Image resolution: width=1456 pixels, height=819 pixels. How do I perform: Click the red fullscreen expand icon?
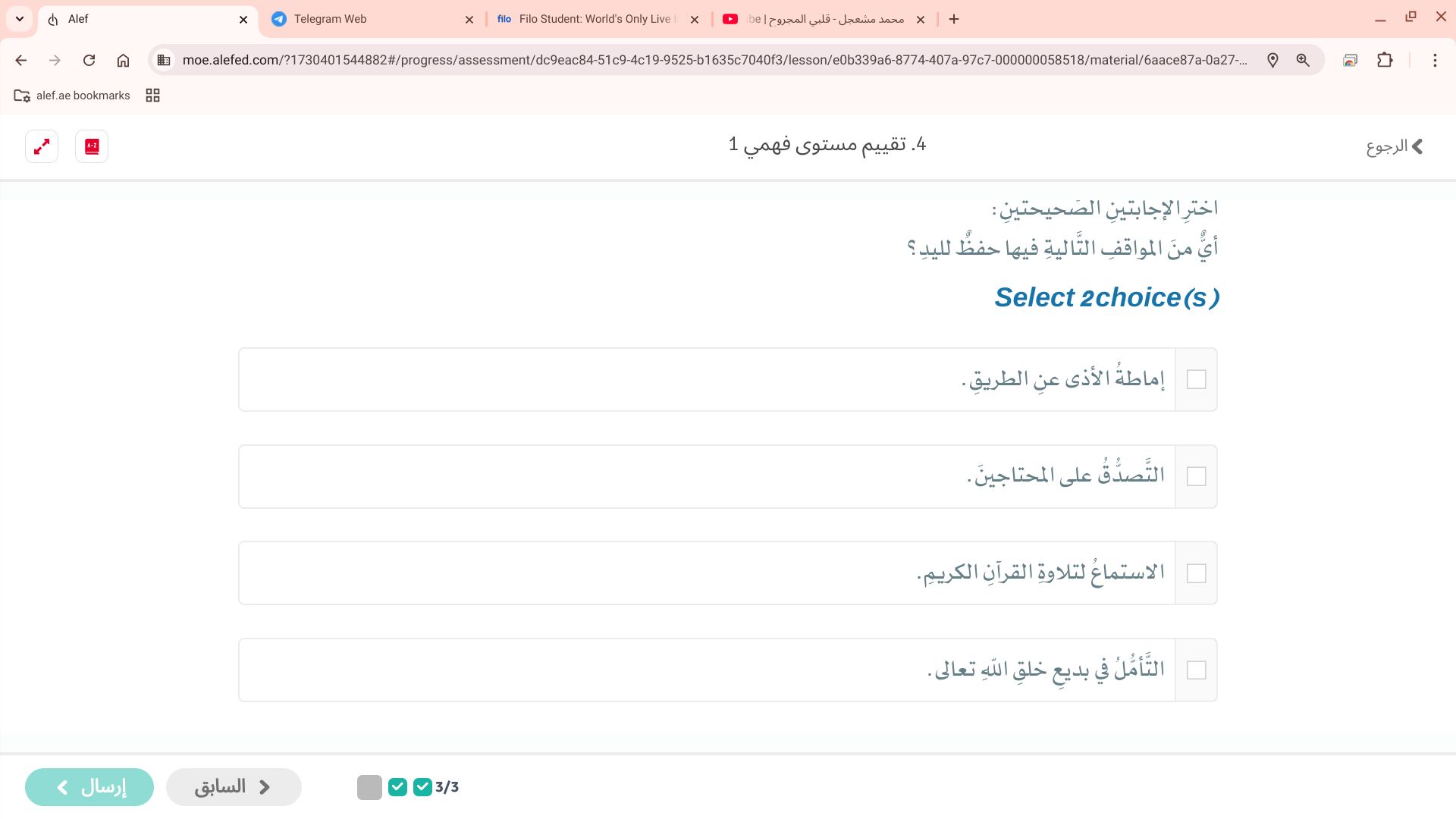(x=42, y=146)
